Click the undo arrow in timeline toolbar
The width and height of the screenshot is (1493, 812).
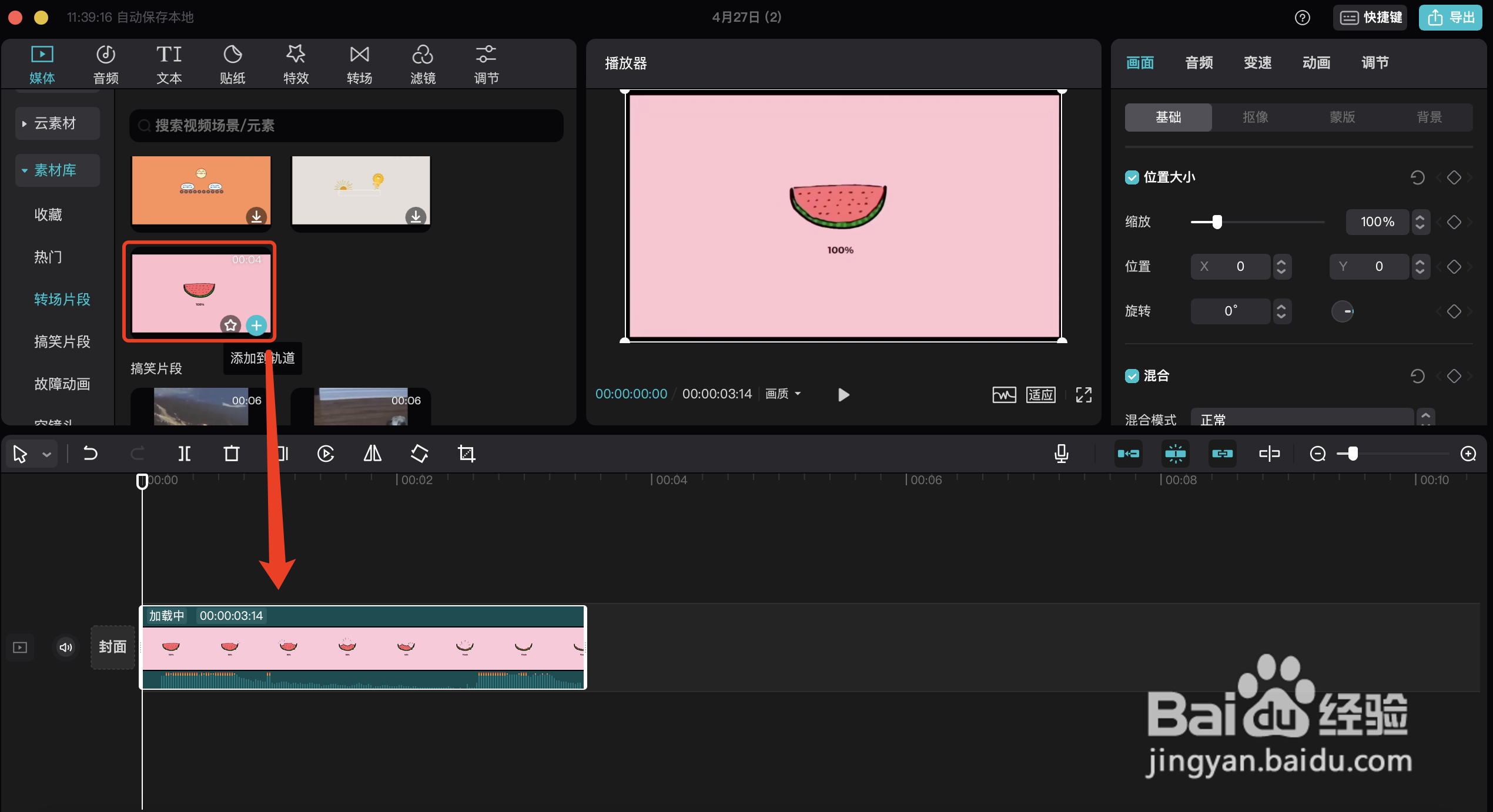point(91,453)
